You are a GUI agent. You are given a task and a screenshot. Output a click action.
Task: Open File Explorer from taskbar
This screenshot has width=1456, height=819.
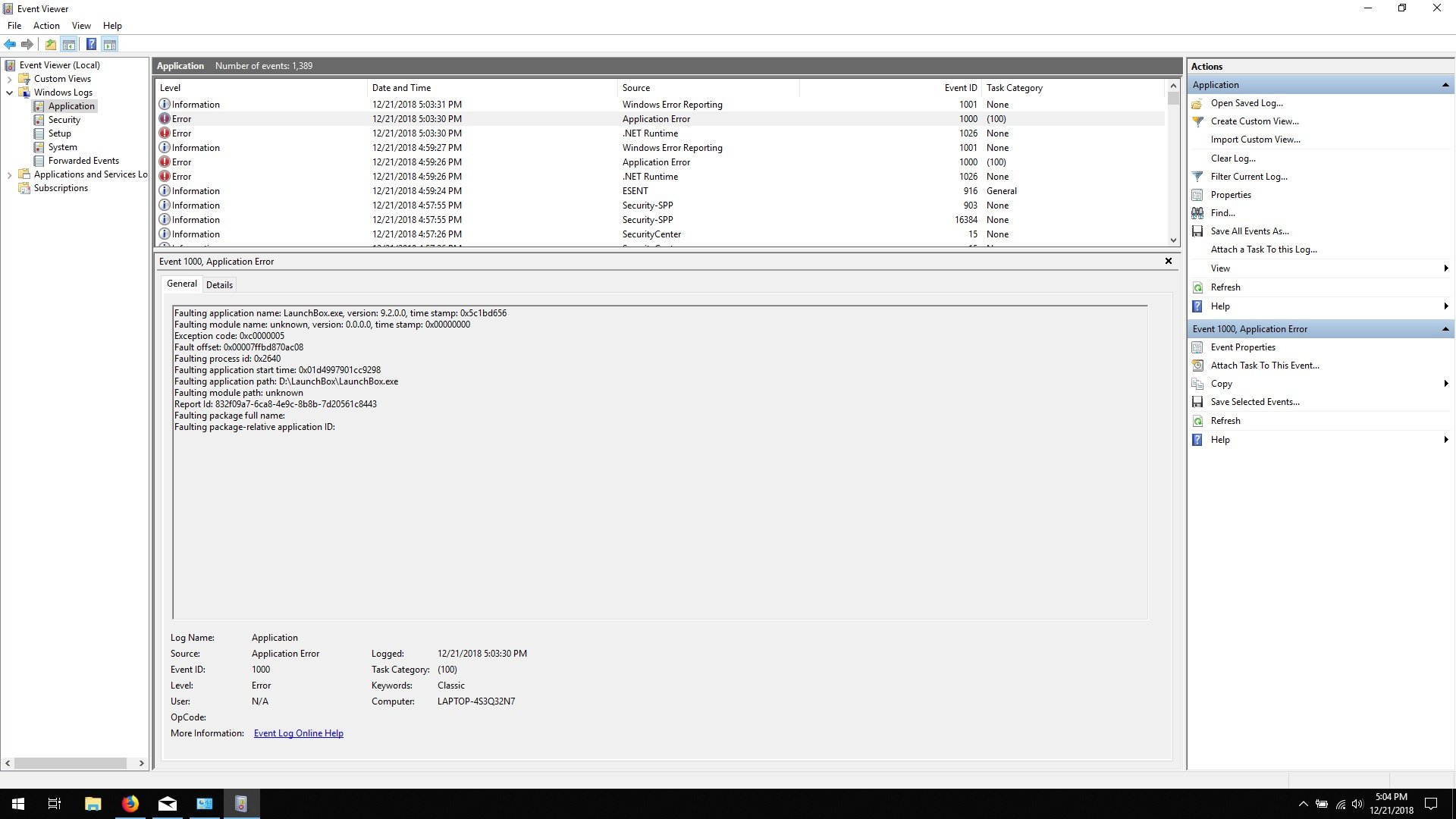coord(93,804)
